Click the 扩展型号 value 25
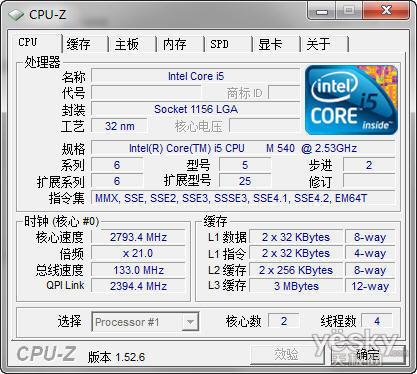 (x=245, y=181)
